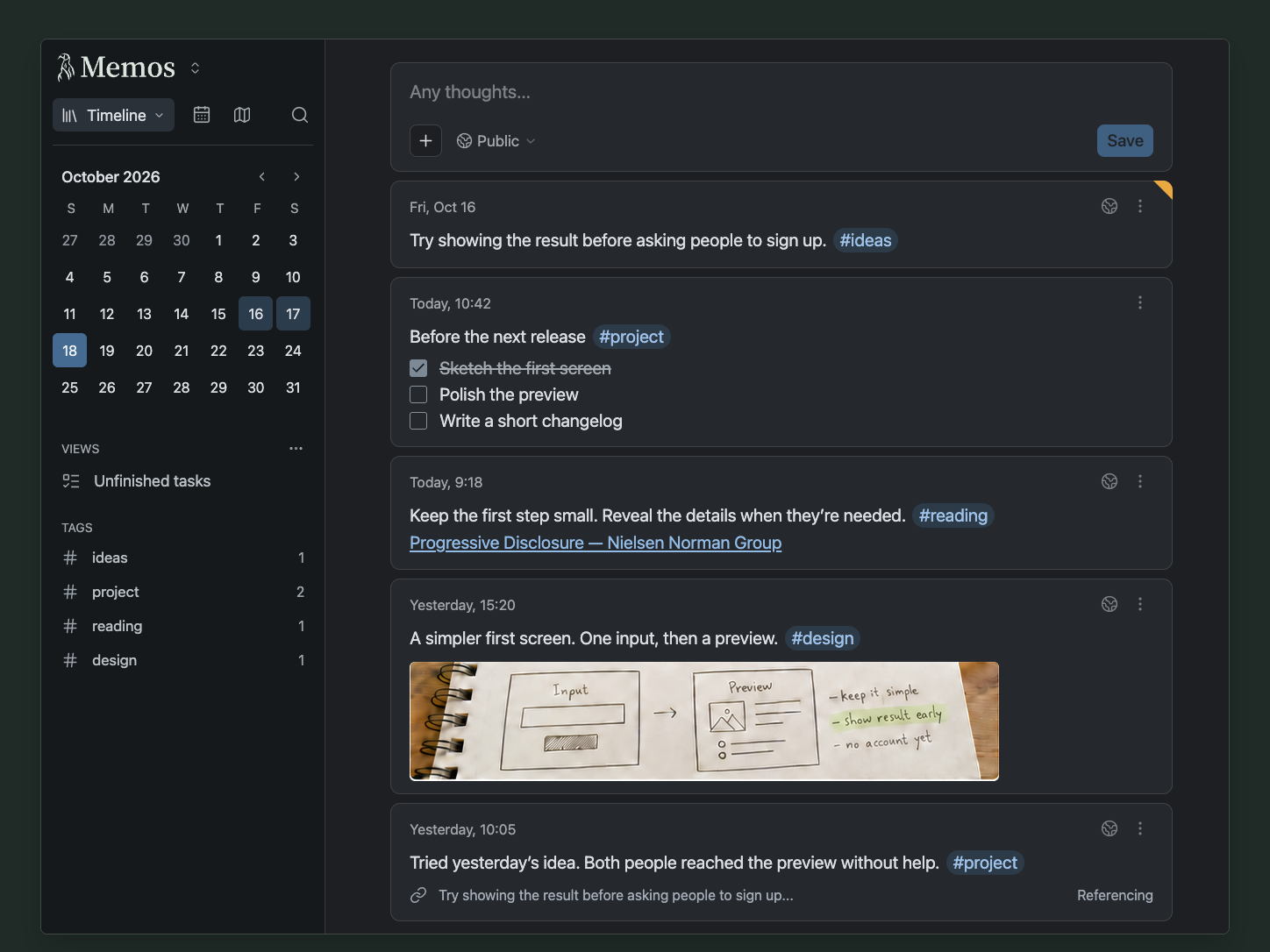The image size is (1270, 952).
Task: Go to previous month in calendar
Action: click(x=261, y=176)
